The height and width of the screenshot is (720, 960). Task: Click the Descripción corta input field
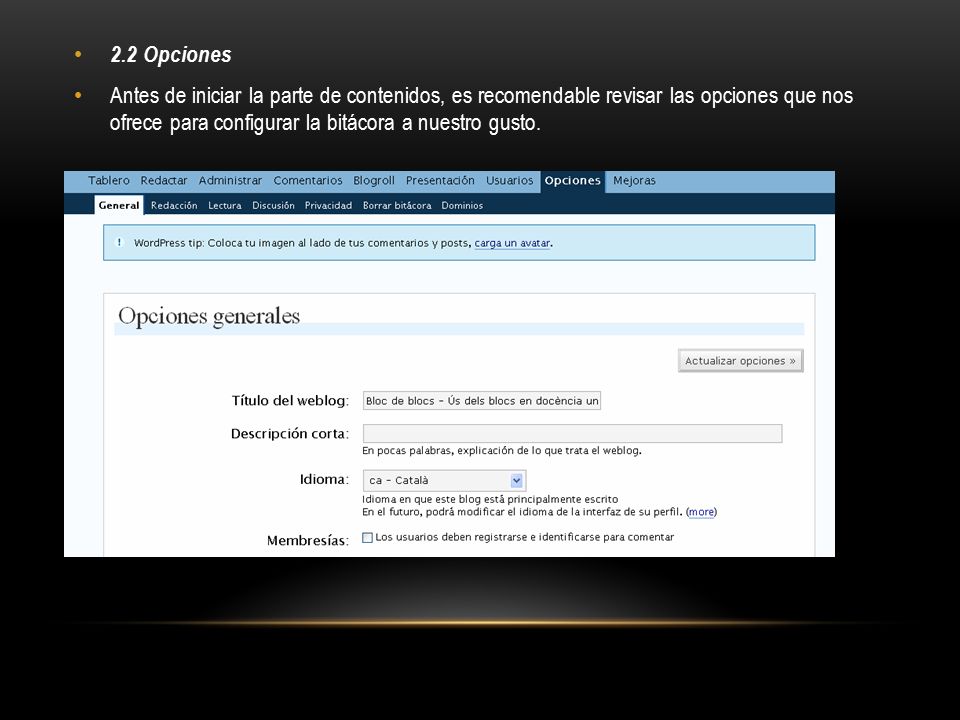(x=572, y=433)
